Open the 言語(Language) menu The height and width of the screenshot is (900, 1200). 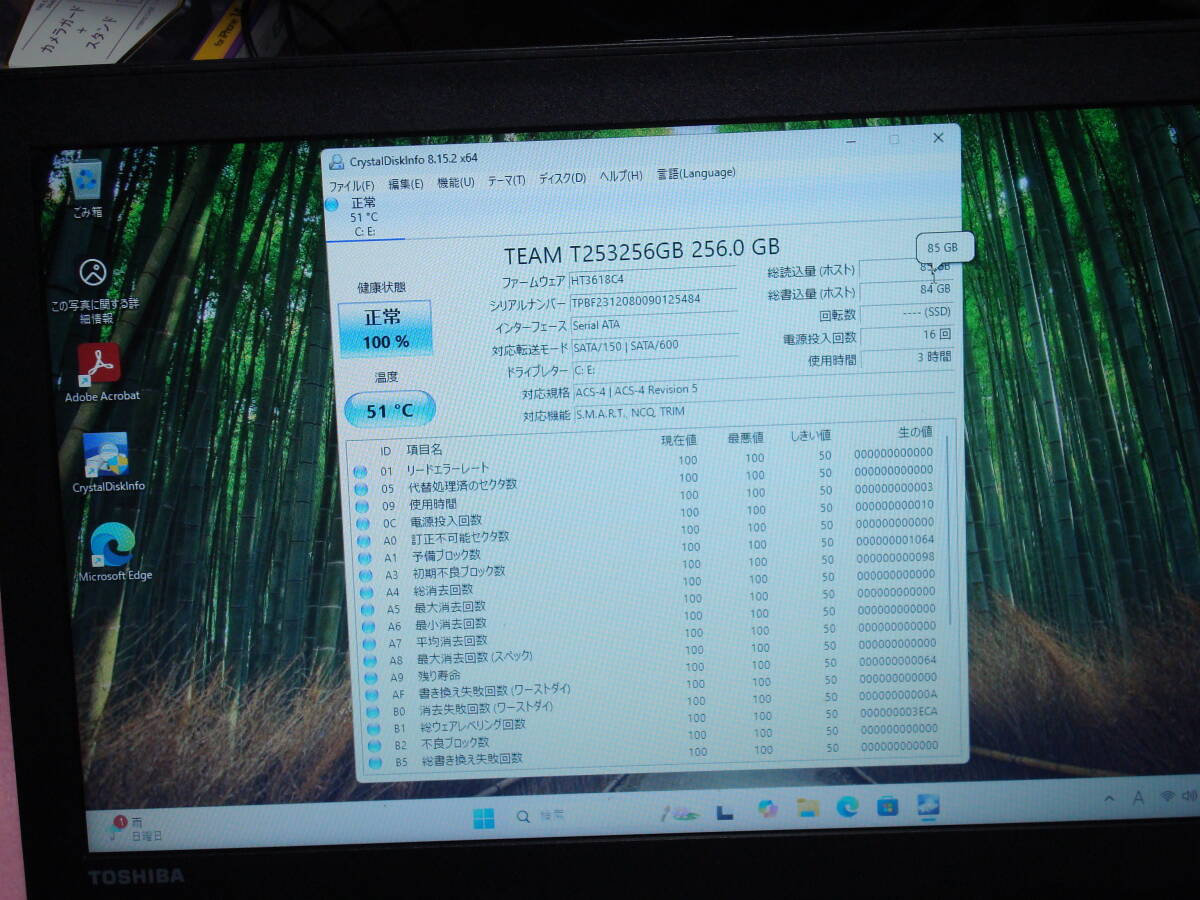click(x=695, y=172)
